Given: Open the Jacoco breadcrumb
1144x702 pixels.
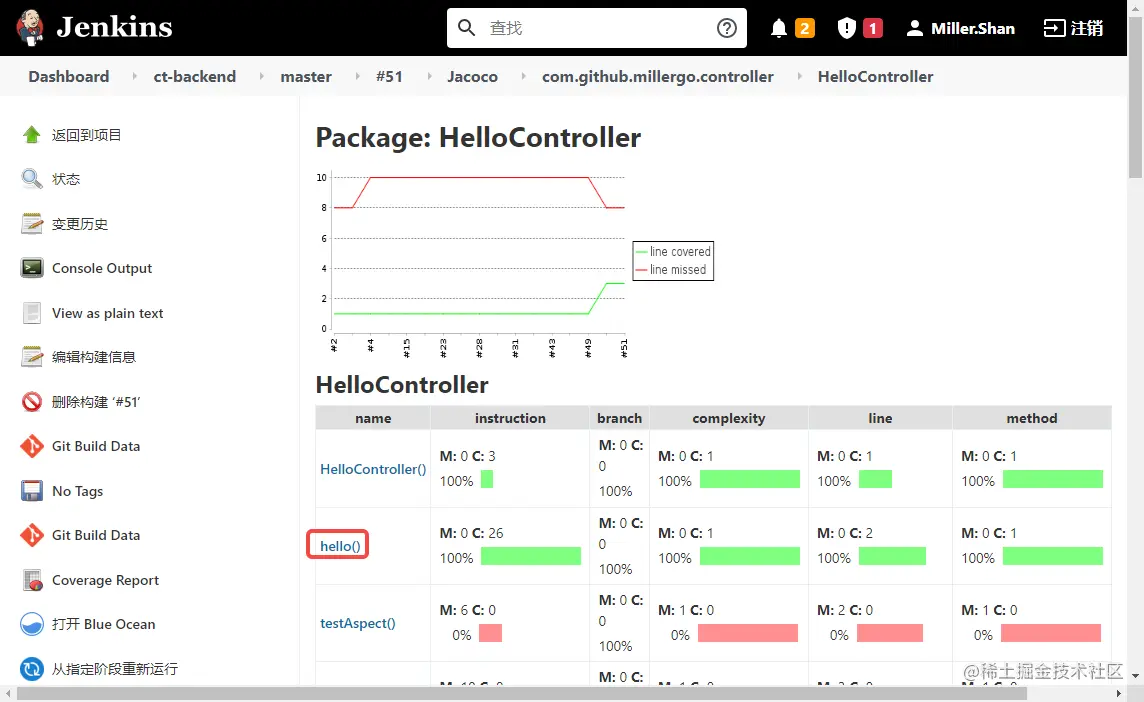Looking at the screenshot, I should point(472,77).
